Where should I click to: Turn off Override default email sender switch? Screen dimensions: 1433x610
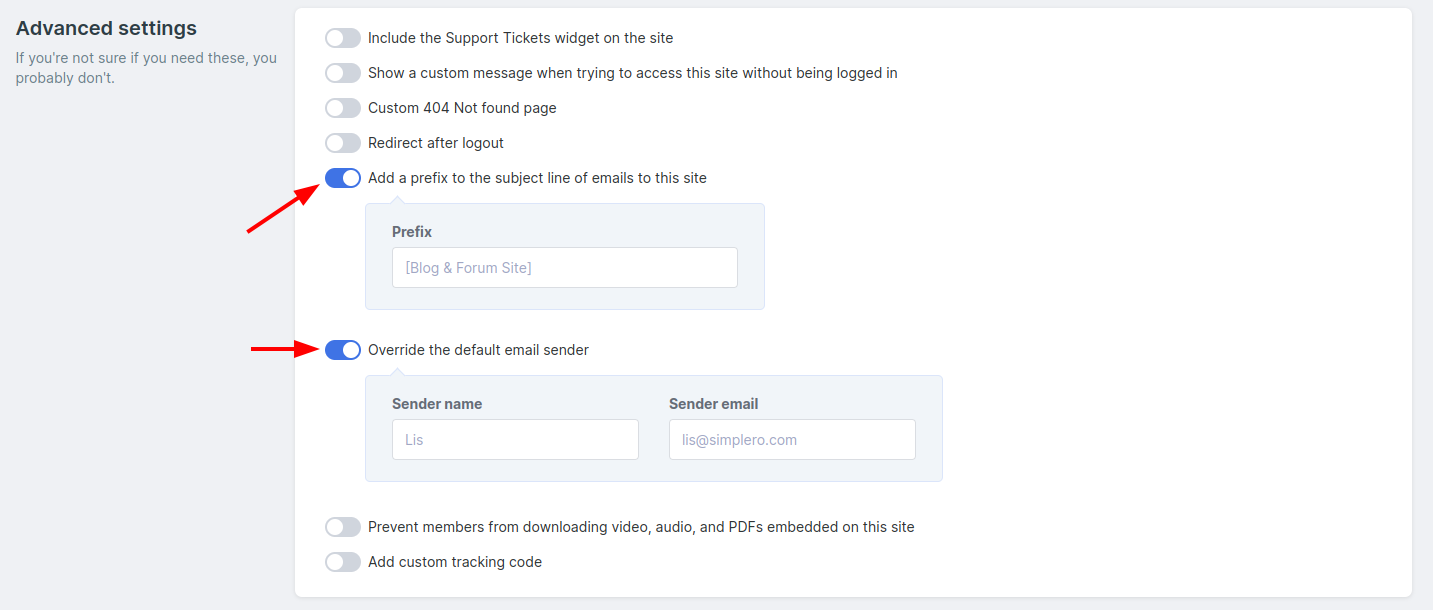343,350
